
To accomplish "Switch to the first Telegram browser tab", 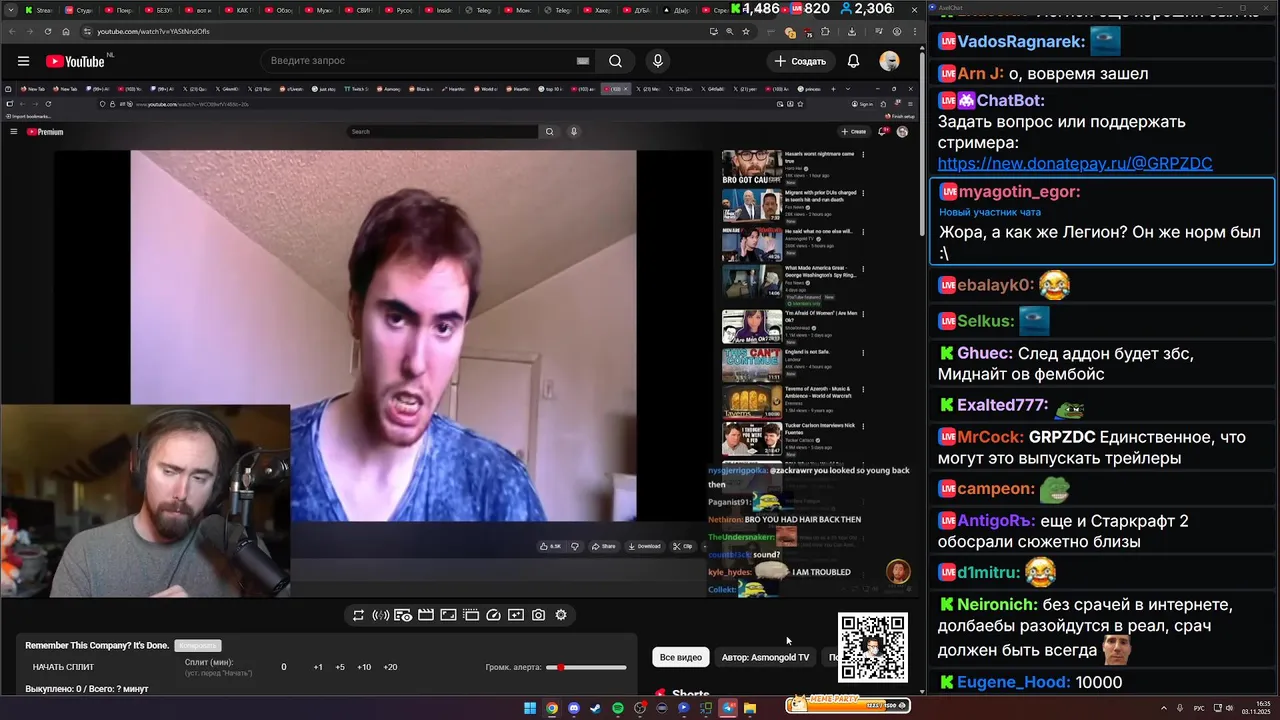I will [x=478, y=10].
